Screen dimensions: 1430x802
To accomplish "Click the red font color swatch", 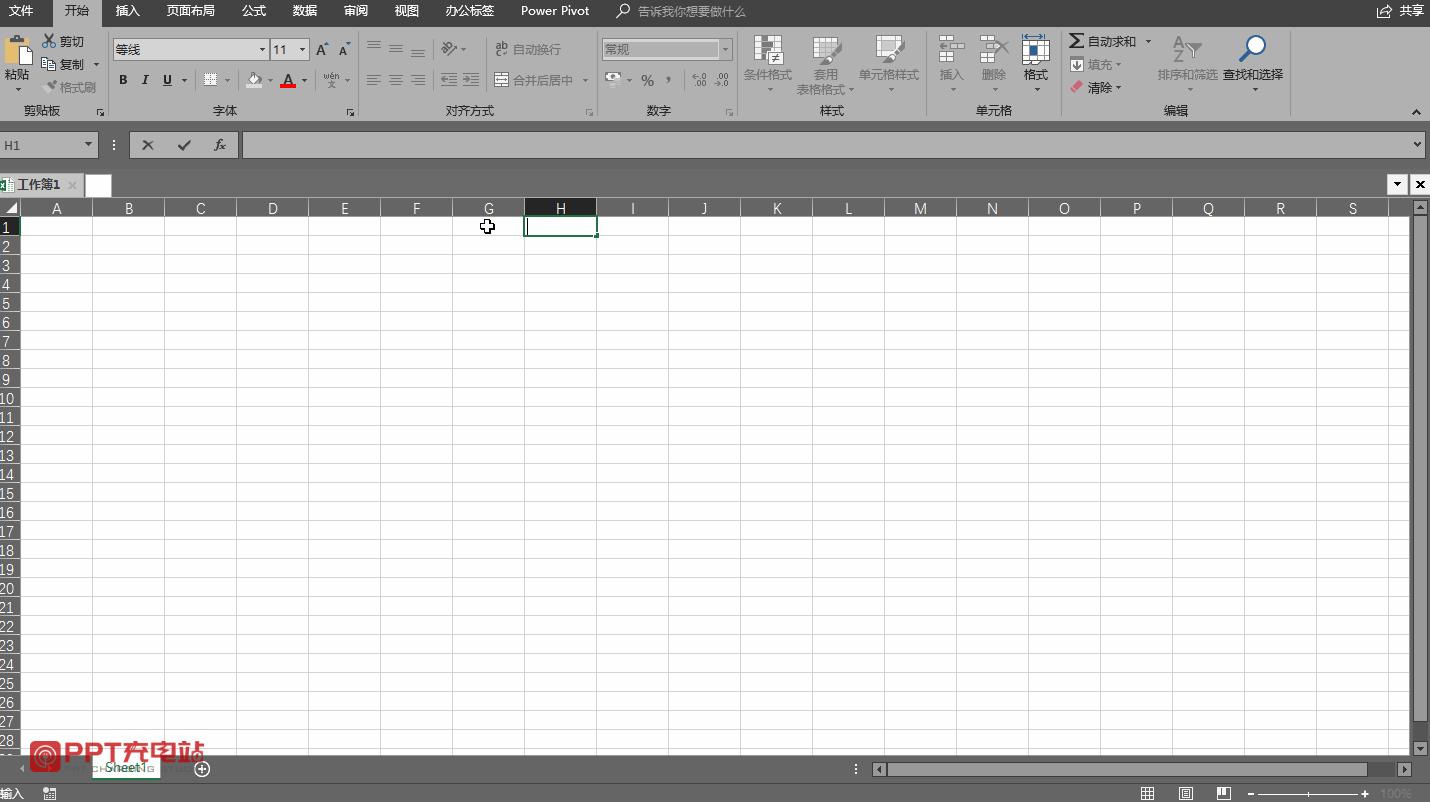I will click(x=288, y=80).
